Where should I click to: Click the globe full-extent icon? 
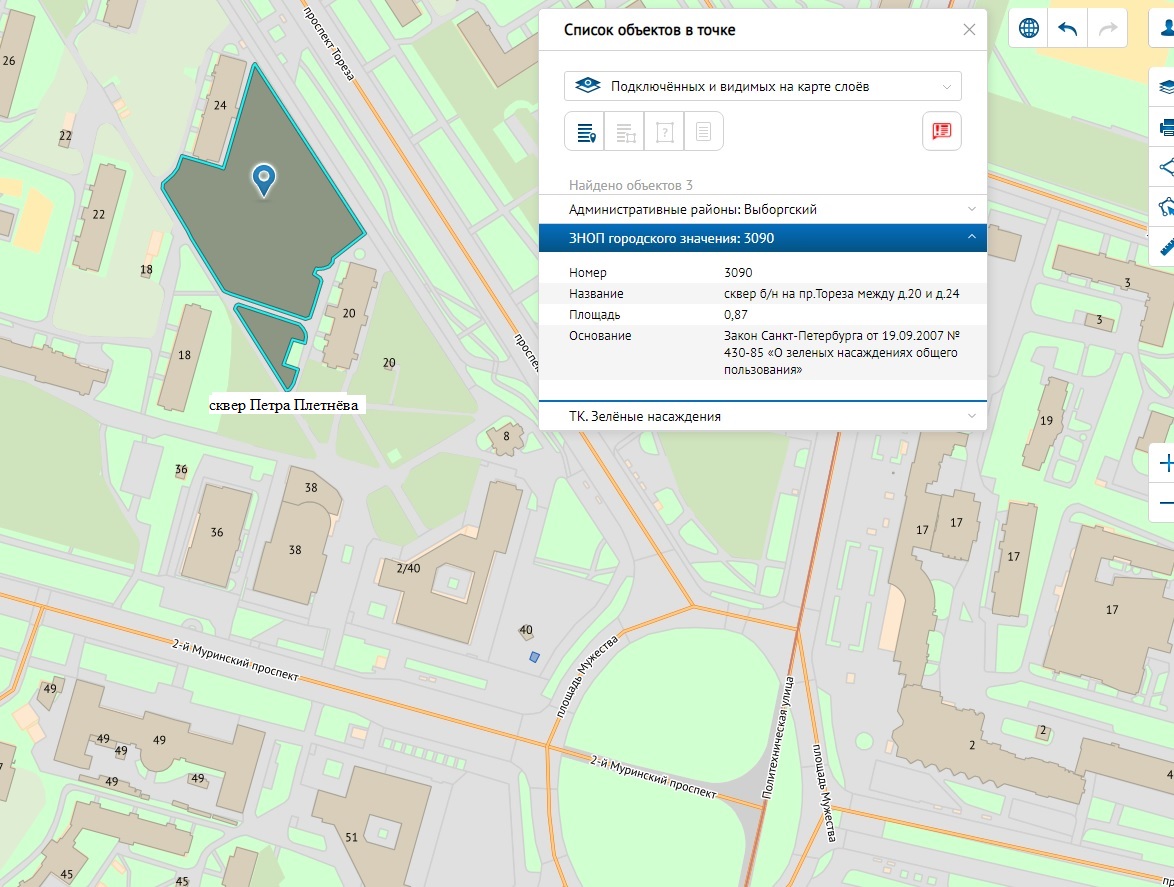coord(1029,29)
